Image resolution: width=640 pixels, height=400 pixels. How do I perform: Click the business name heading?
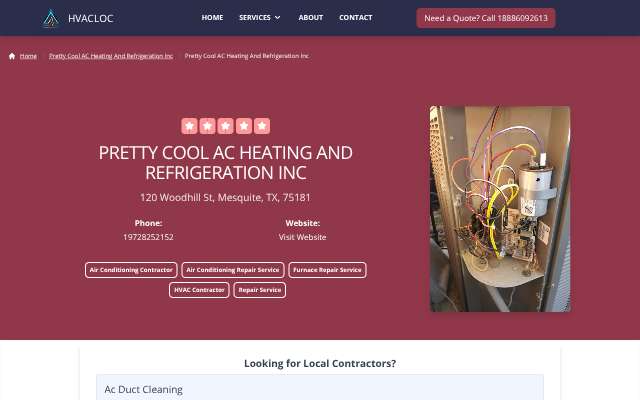tap(226, 162)
